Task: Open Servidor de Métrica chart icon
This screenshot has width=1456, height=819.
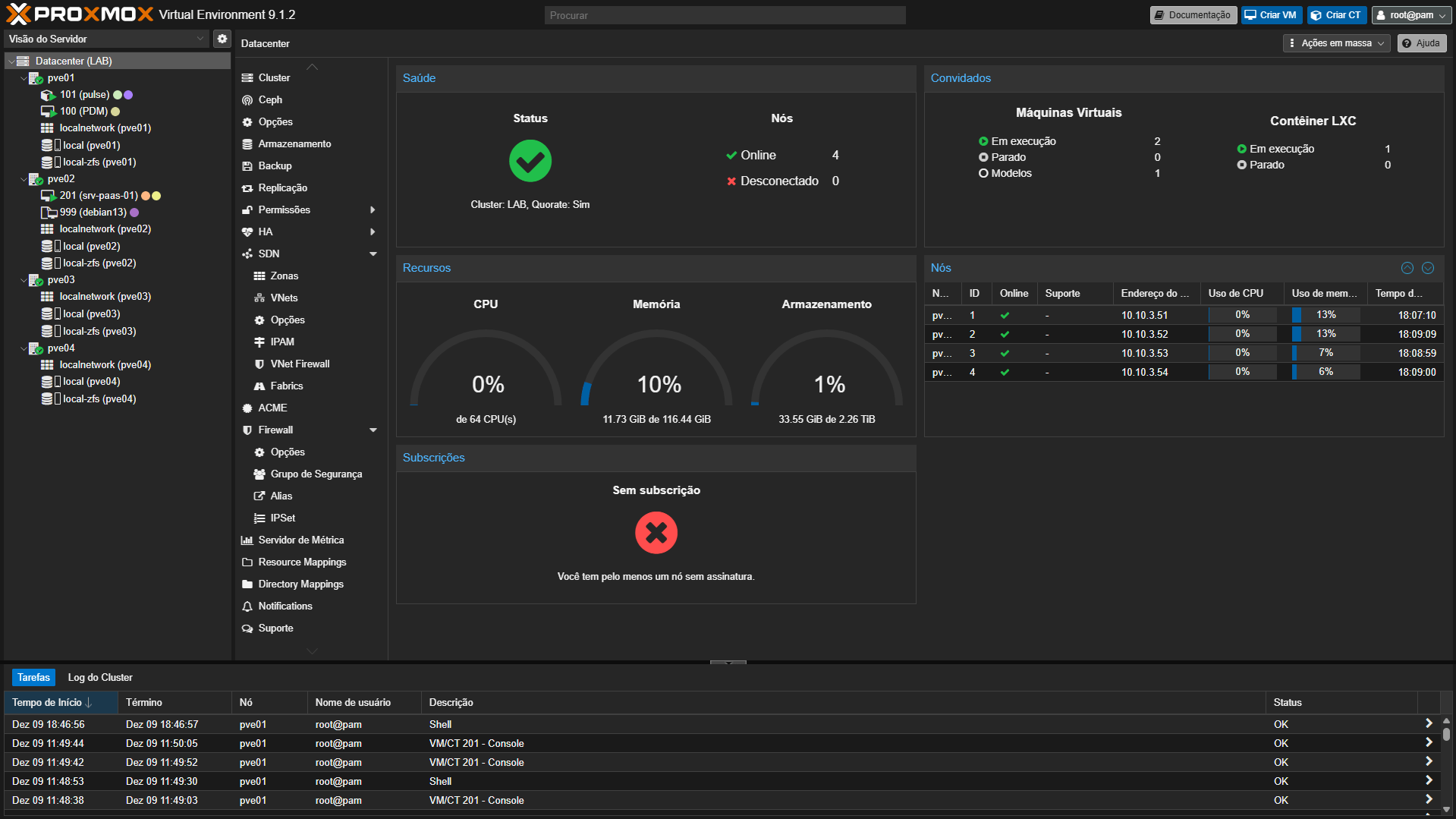Action: click(x=247, y=540)
